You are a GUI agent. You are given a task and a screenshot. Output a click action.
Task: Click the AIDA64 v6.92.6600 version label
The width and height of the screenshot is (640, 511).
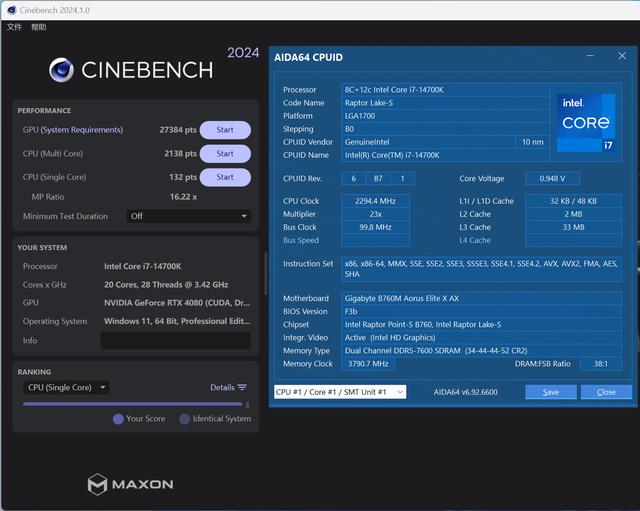(466, 392)
